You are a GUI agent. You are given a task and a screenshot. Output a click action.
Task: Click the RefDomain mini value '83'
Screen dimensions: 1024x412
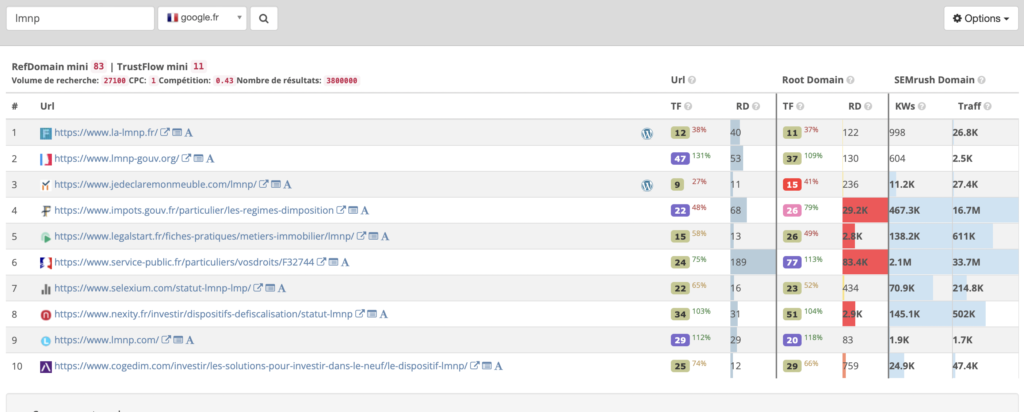(x=99, y=67)
